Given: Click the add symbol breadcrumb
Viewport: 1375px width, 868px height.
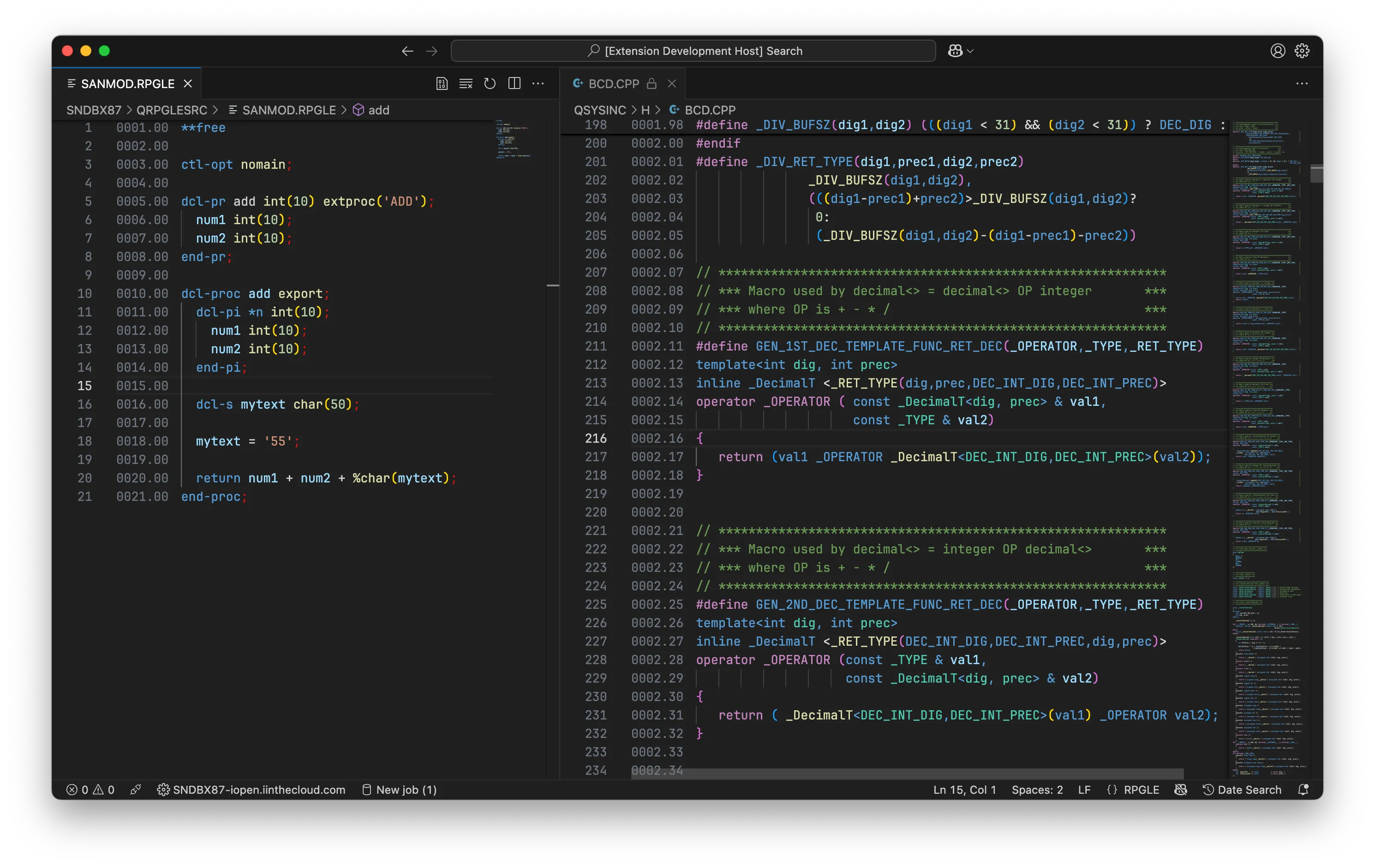Looking at the screenshot, I should coord(378,110).
